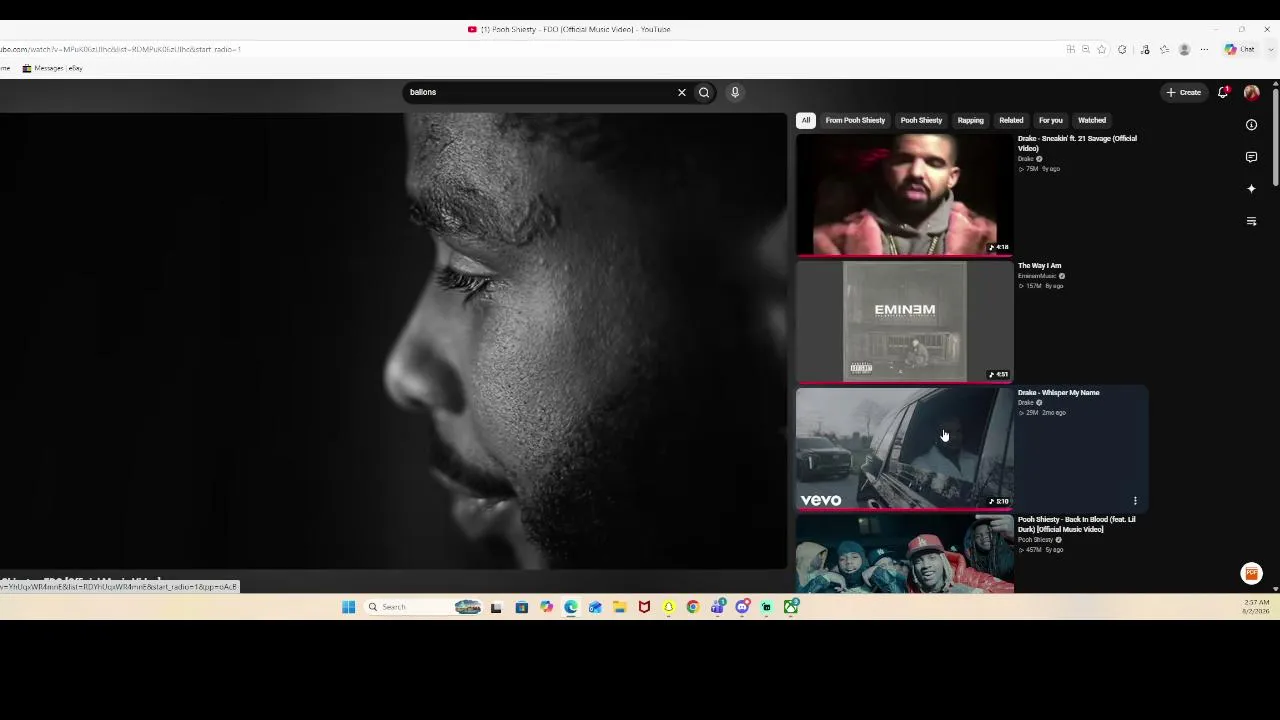The height and width of the screenshot is (720, 1280).
Task: Switch to Microsoft Edge on taskbar
Action: click(571, 607)
